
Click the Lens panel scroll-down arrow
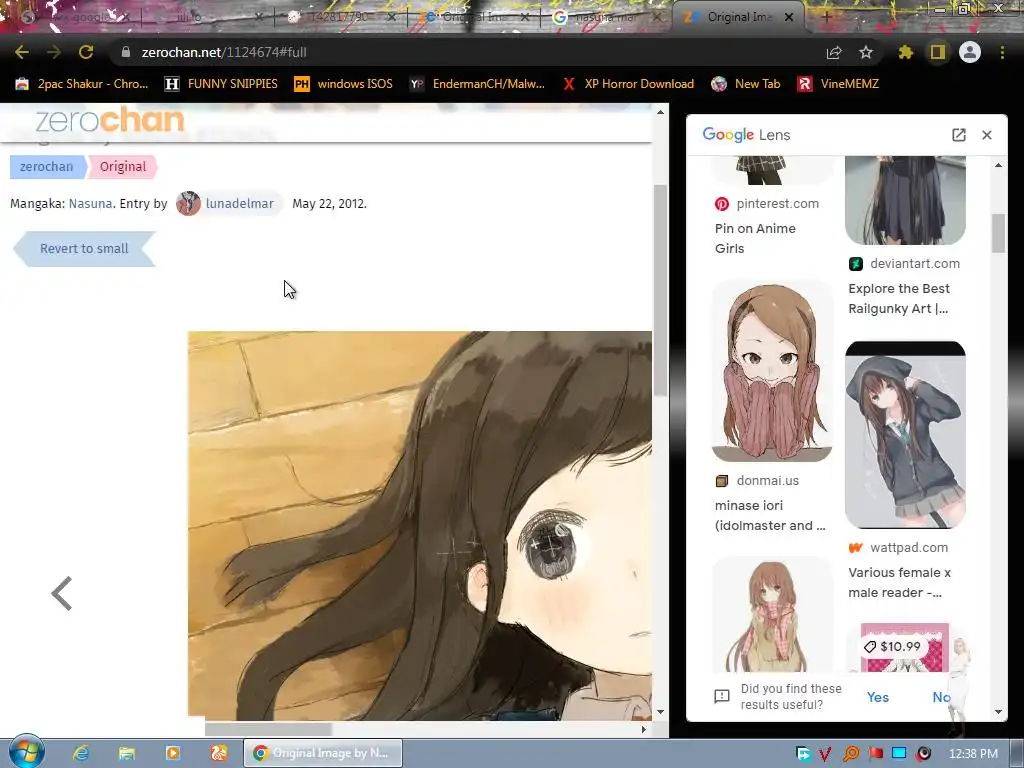pos(998,712)
